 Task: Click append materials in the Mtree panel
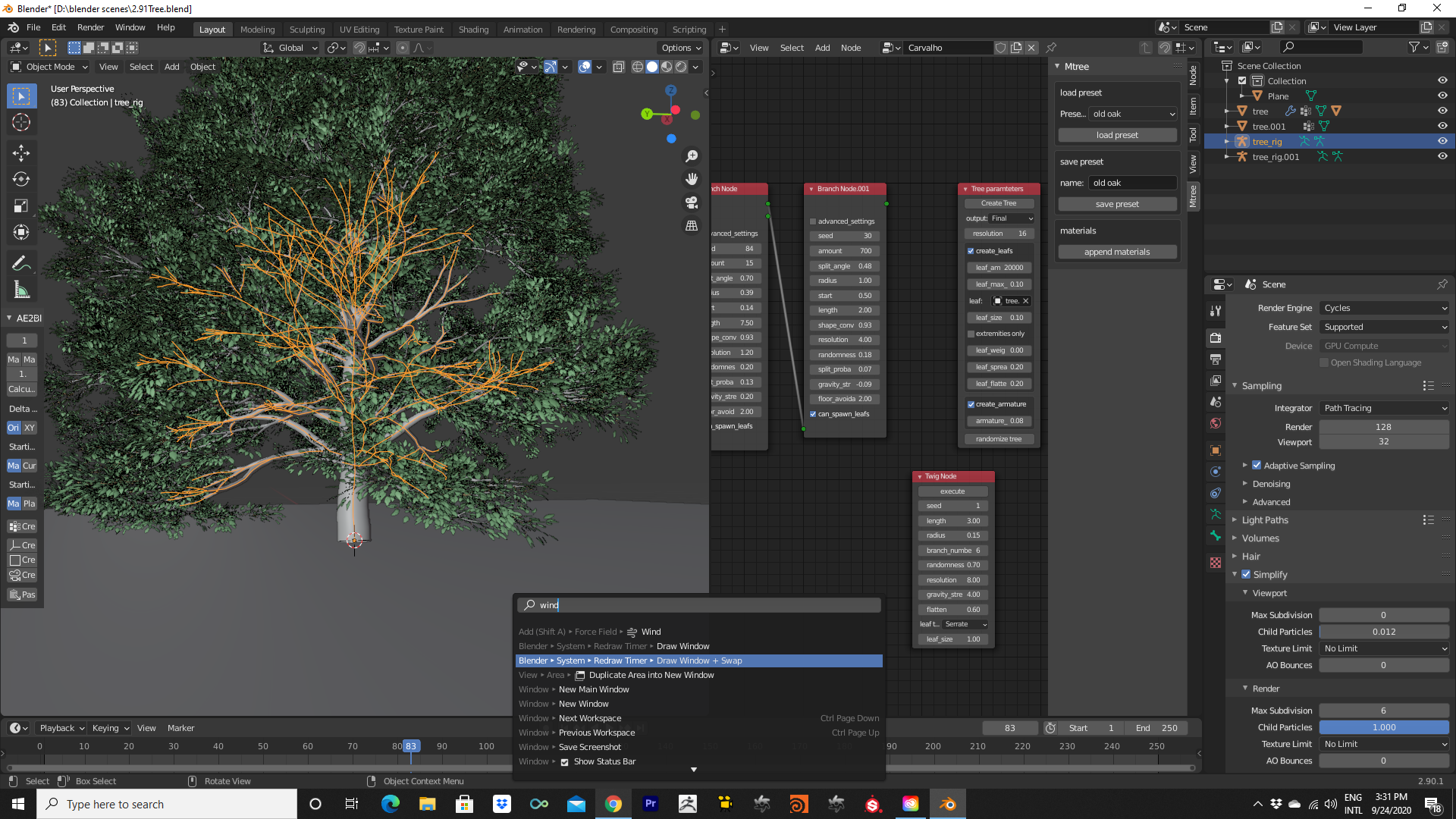1117,251
